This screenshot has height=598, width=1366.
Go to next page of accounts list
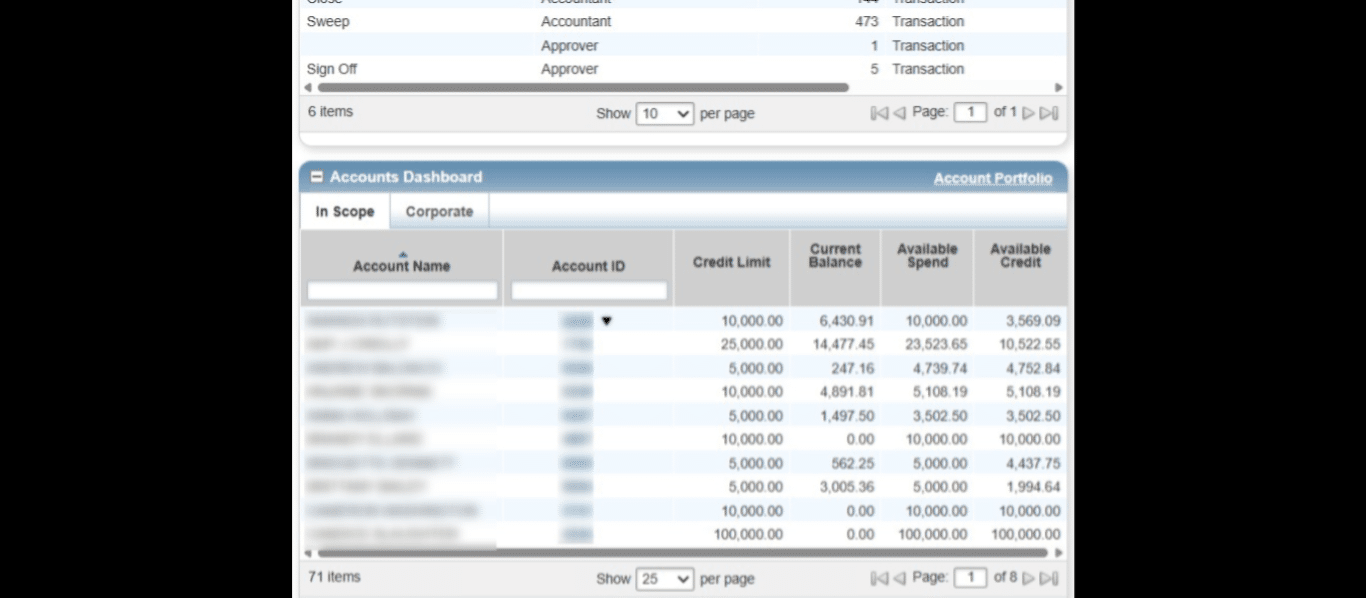[x=1028, y=578]
